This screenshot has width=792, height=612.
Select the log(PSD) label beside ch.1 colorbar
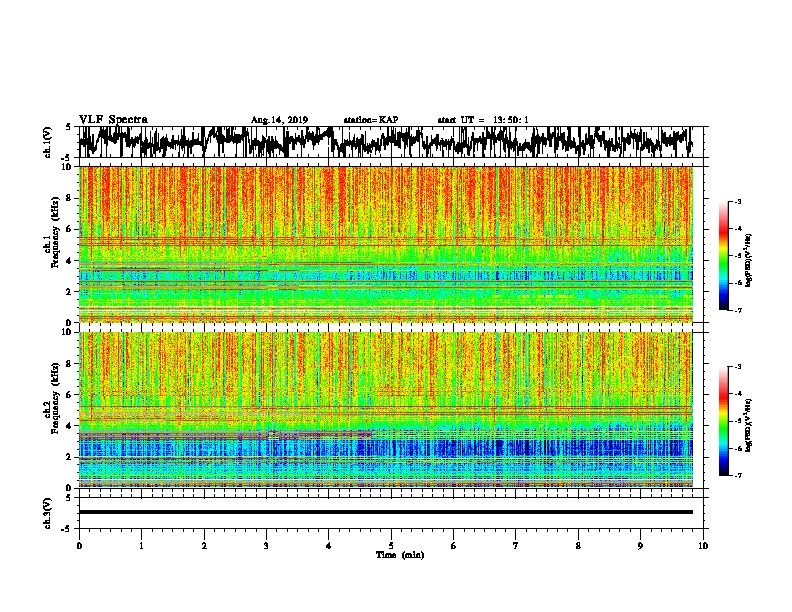pyautogui.click(x=749, y=261)
